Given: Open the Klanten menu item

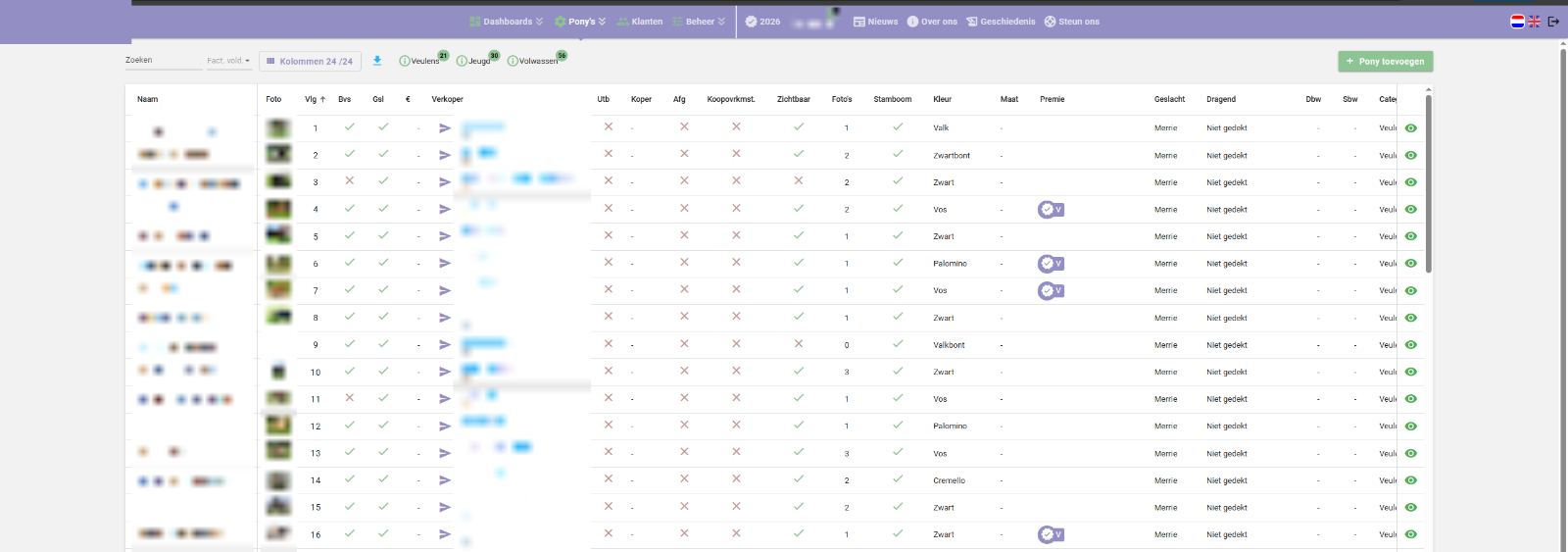Looking at the screenshot, I should coord(640,22).
